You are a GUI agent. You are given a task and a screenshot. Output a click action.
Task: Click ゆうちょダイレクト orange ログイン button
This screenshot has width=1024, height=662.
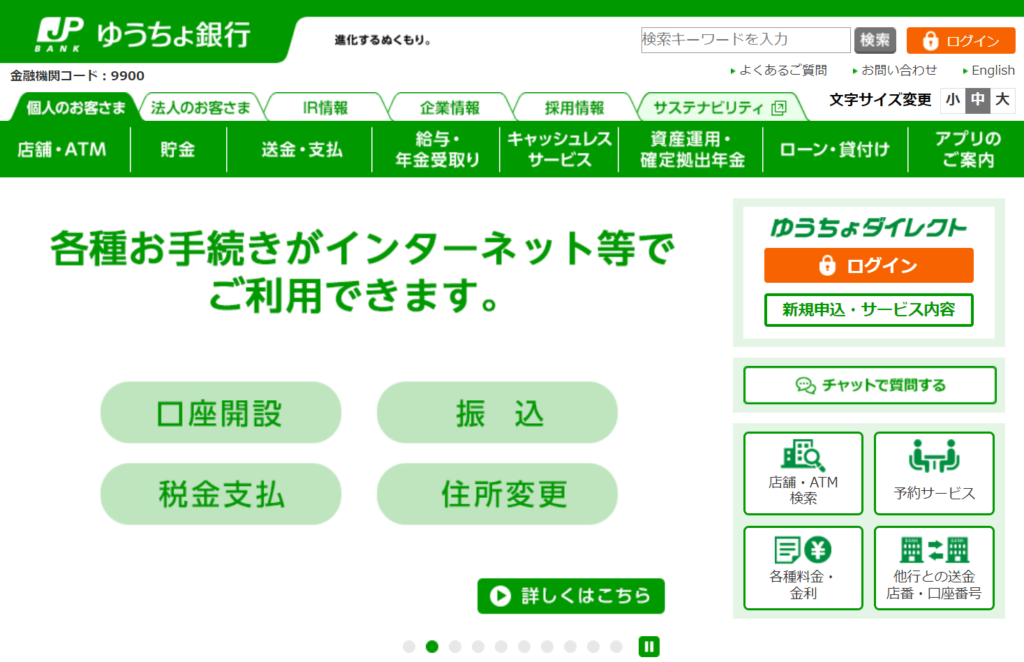click(869, 266)
